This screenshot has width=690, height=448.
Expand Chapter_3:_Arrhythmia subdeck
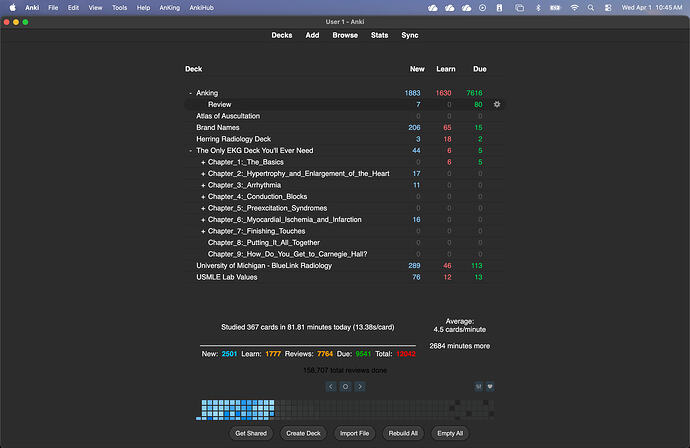[203, 185]
